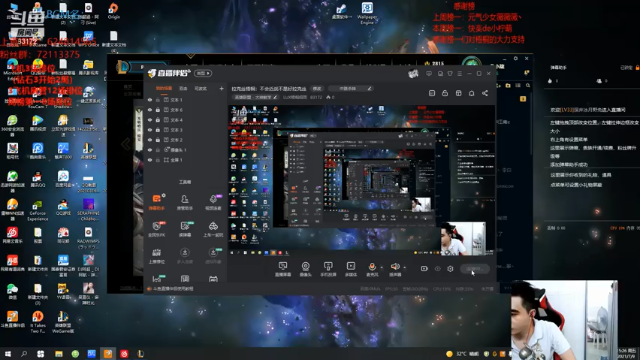
Task: Open the settings gear beside the start button
Action: pyautogui.click(x=450, y=269)
